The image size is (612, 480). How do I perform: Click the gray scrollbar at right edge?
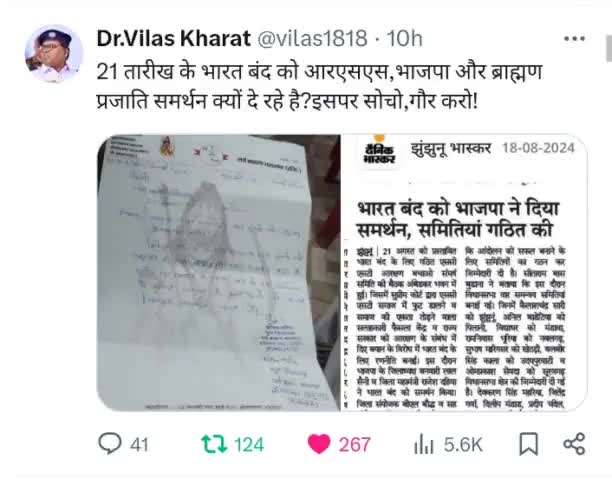tap(609, 48)
